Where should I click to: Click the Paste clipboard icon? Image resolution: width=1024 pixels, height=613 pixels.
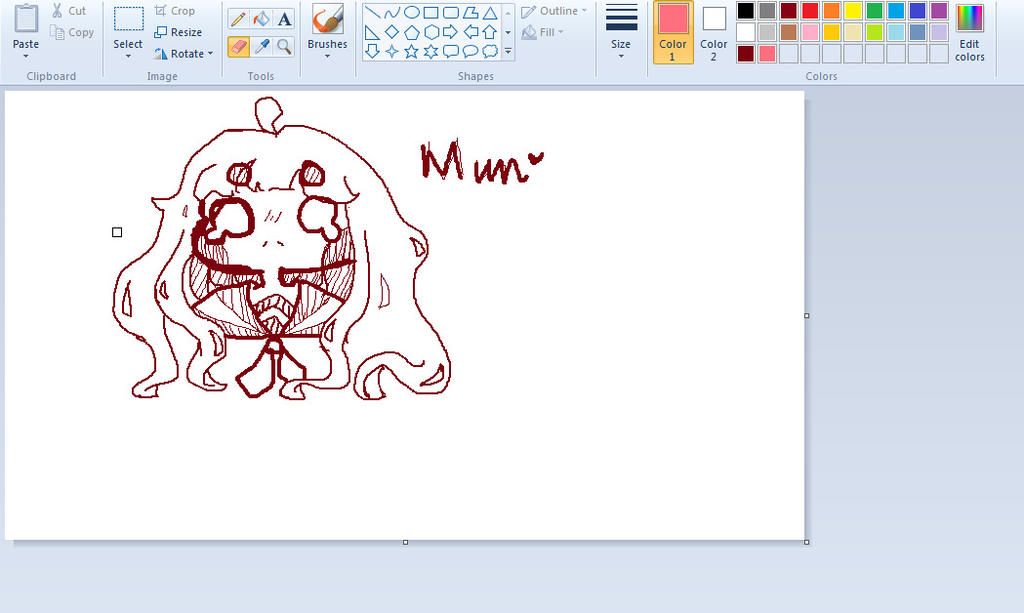tap(26, 18)
